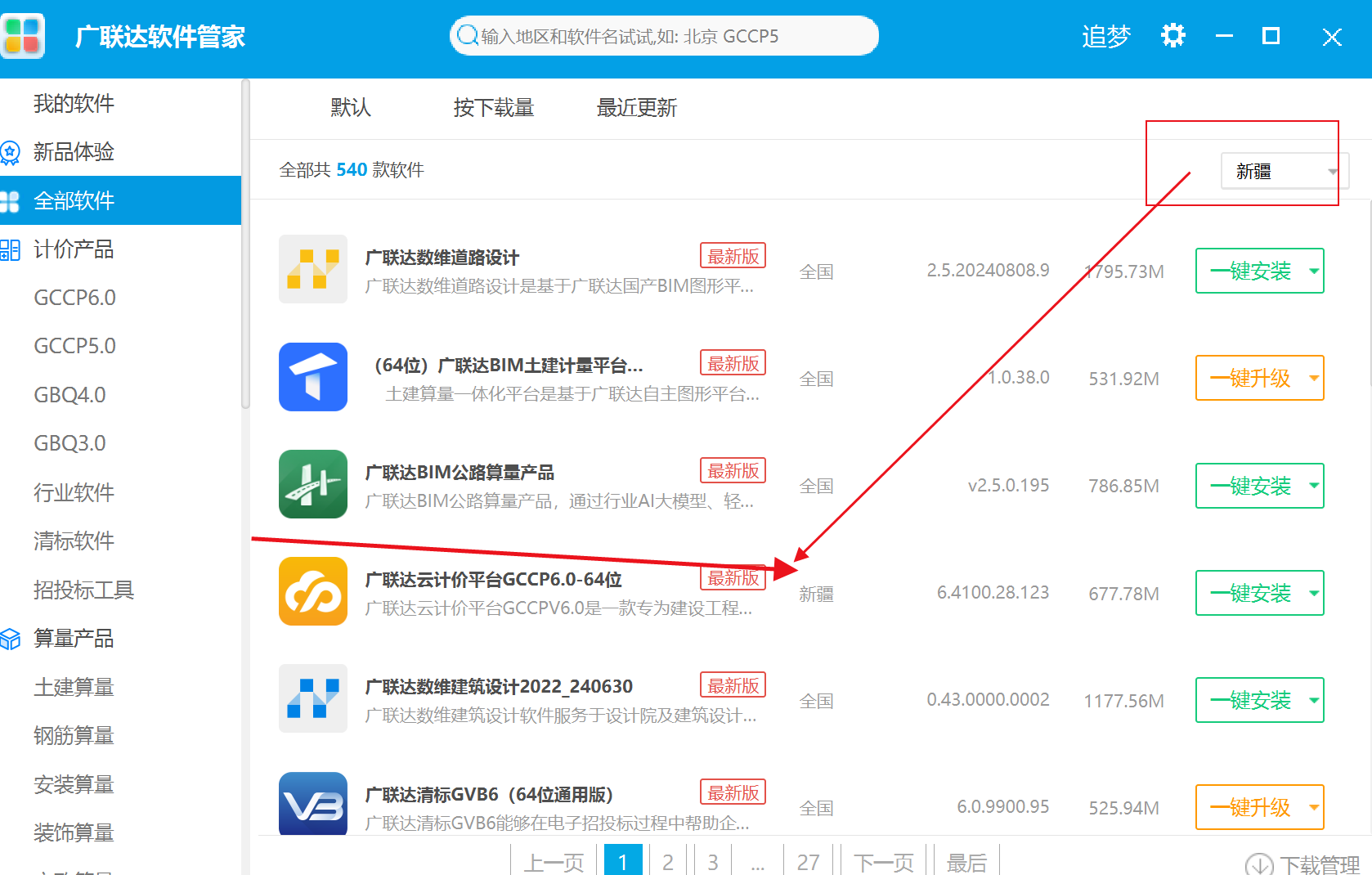Image resolution: width=1372 pixels, height=875 pixels.
Task: Expand upgrade options arrow for 广联达清标GVB6
Action: (x=1314, y=807)
